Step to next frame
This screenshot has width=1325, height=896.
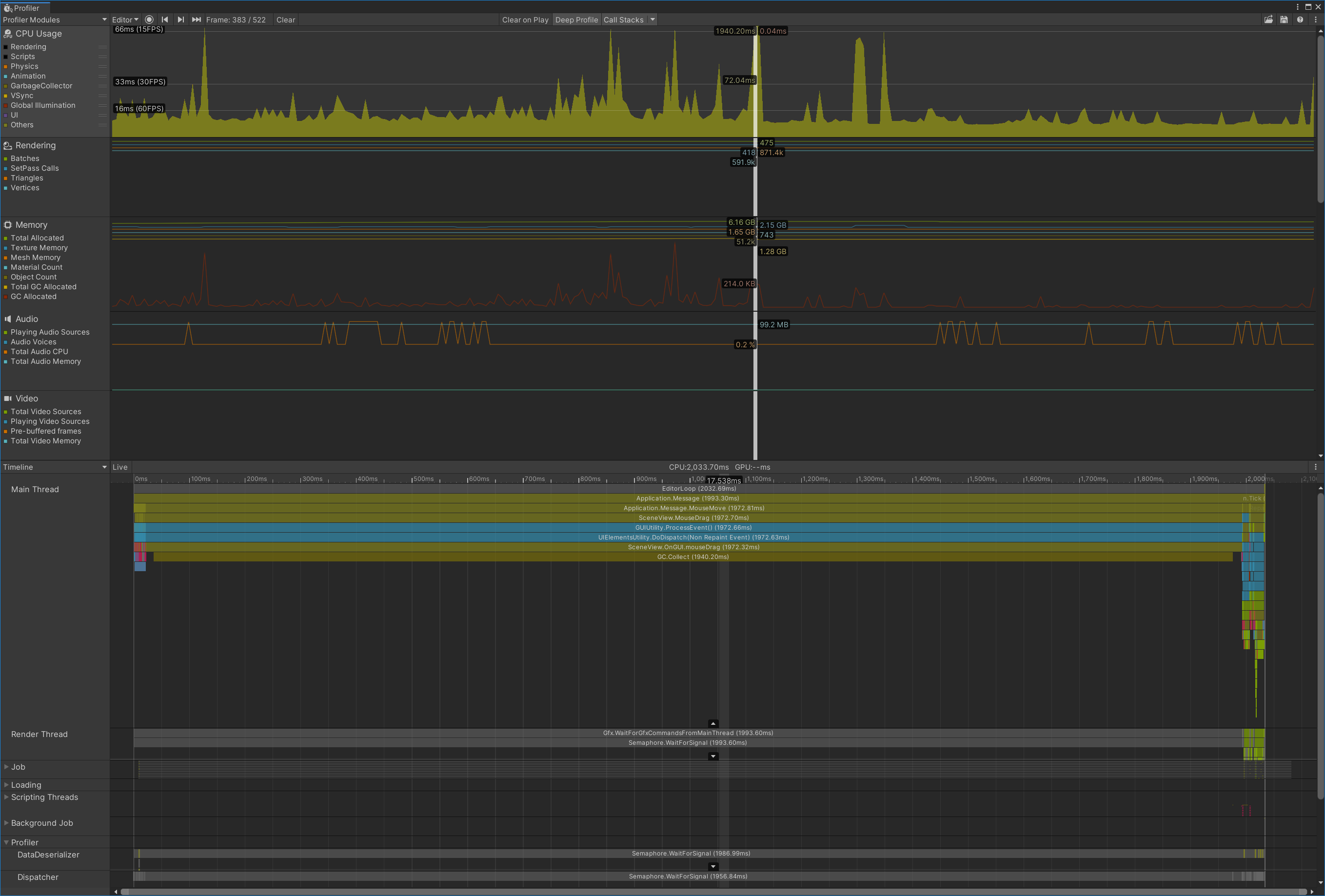click(x=181, y=20)
